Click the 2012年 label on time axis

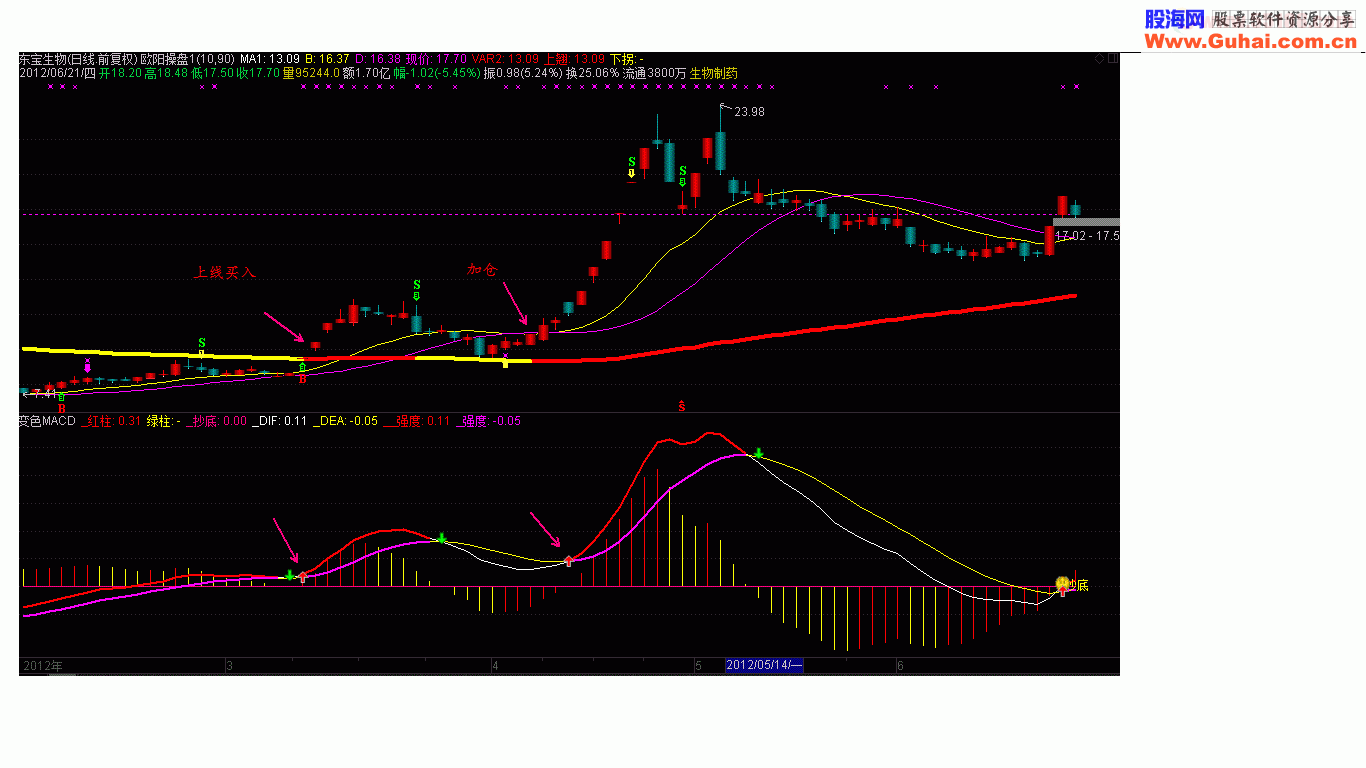coord(41,665)
